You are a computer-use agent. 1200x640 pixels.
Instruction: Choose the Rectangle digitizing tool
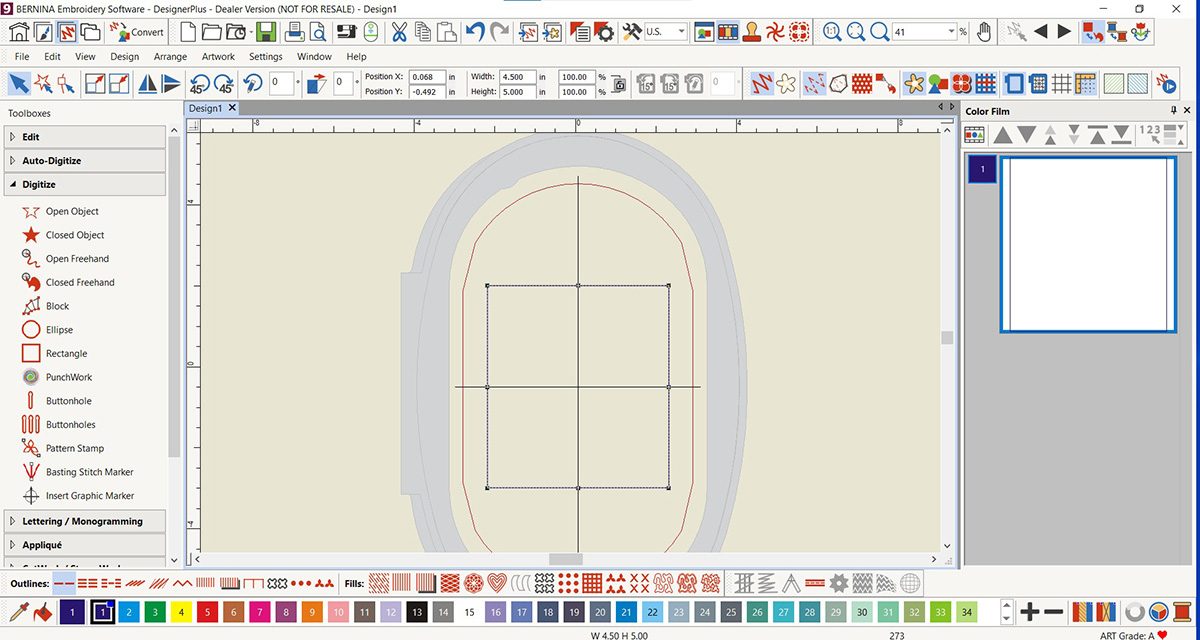pos(53,353)
